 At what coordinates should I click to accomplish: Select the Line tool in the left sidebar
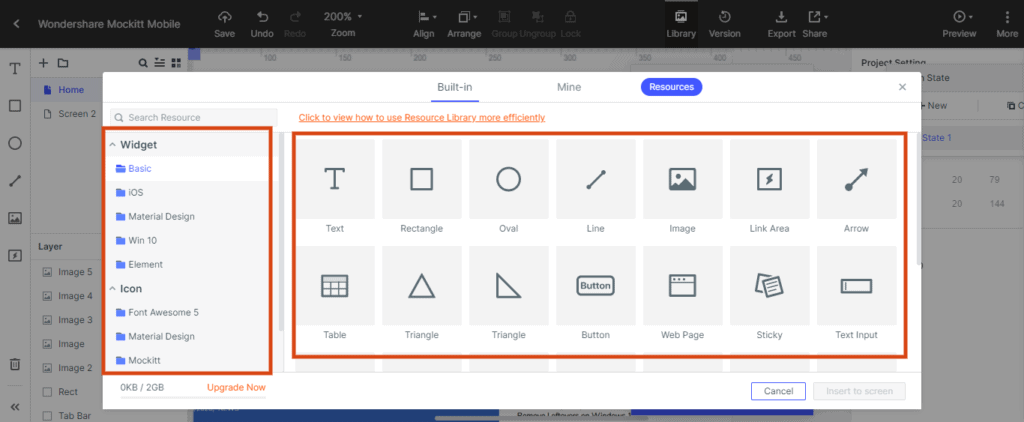click(15, 181)
